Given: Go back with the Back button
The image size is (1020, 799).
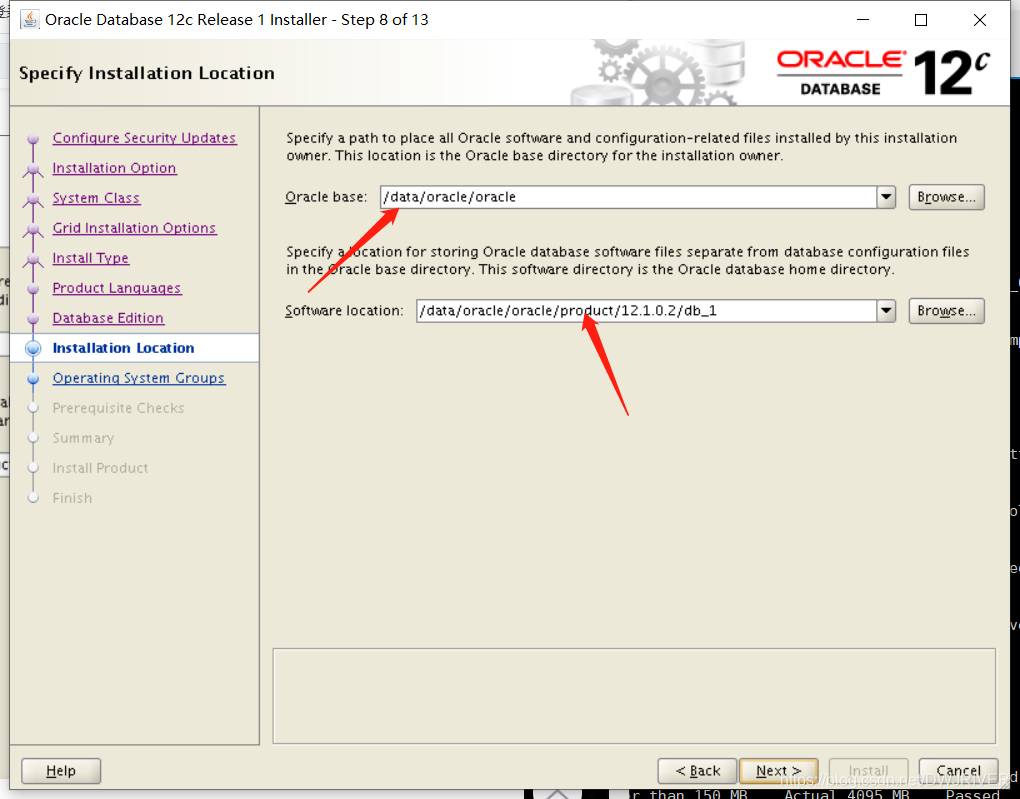Looking at the screenshot, I should tap(697, 771).
